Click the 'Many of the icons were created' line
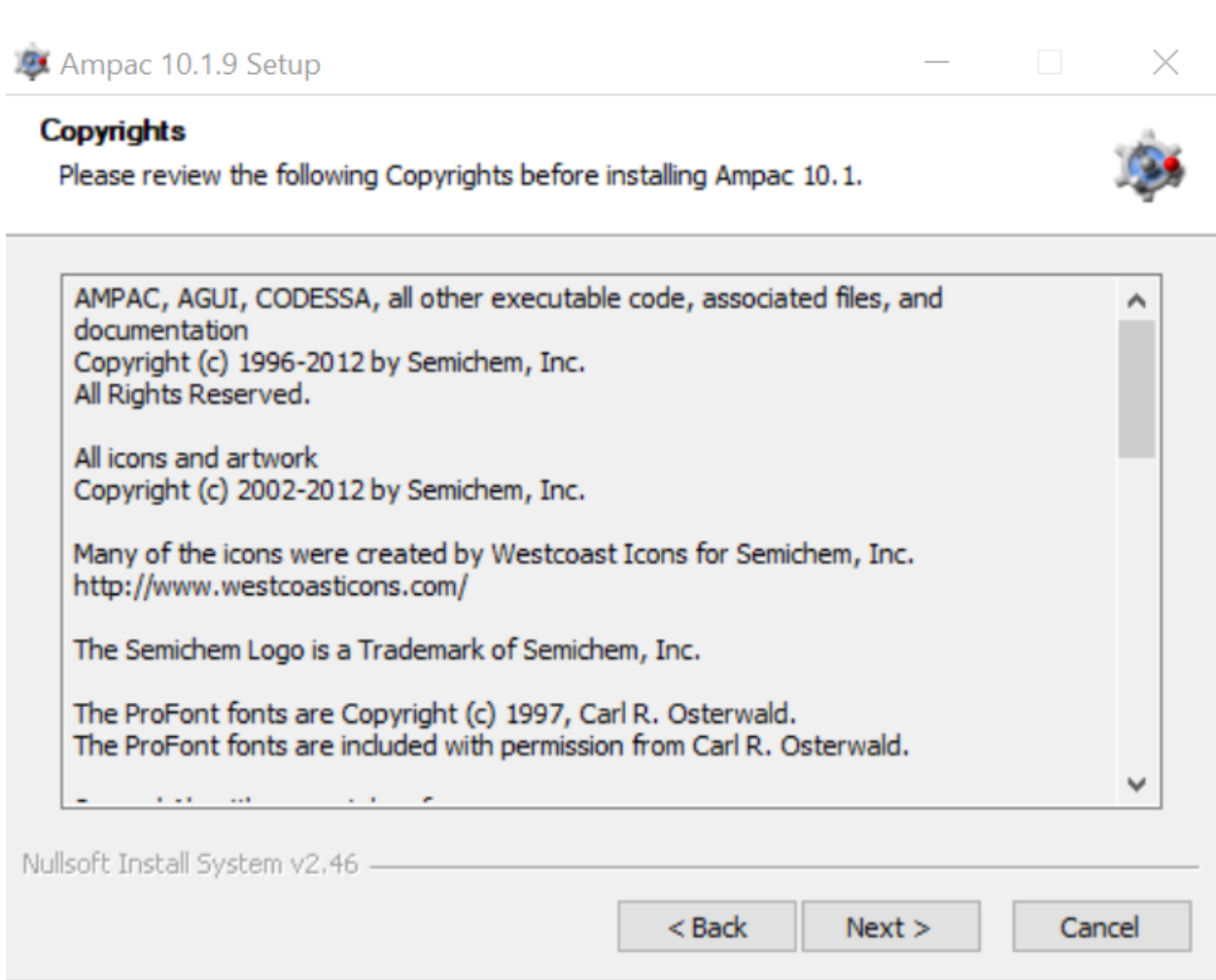1216x980 pixels. 494,554
